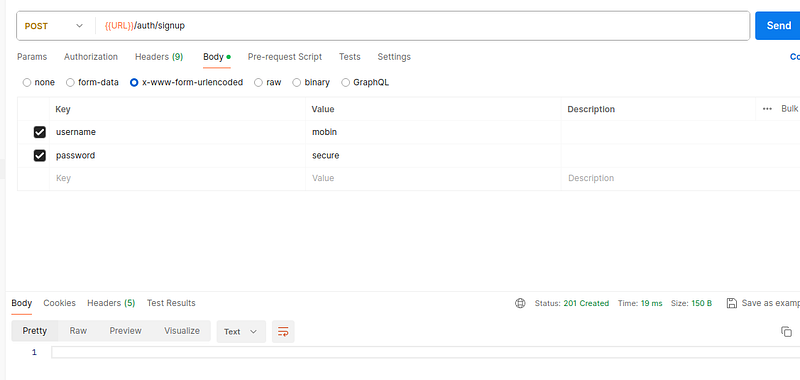The image size is (800, 380).
Task: Switch to the response Body tab
Action: pyautogui.click(x=21, y=303)
